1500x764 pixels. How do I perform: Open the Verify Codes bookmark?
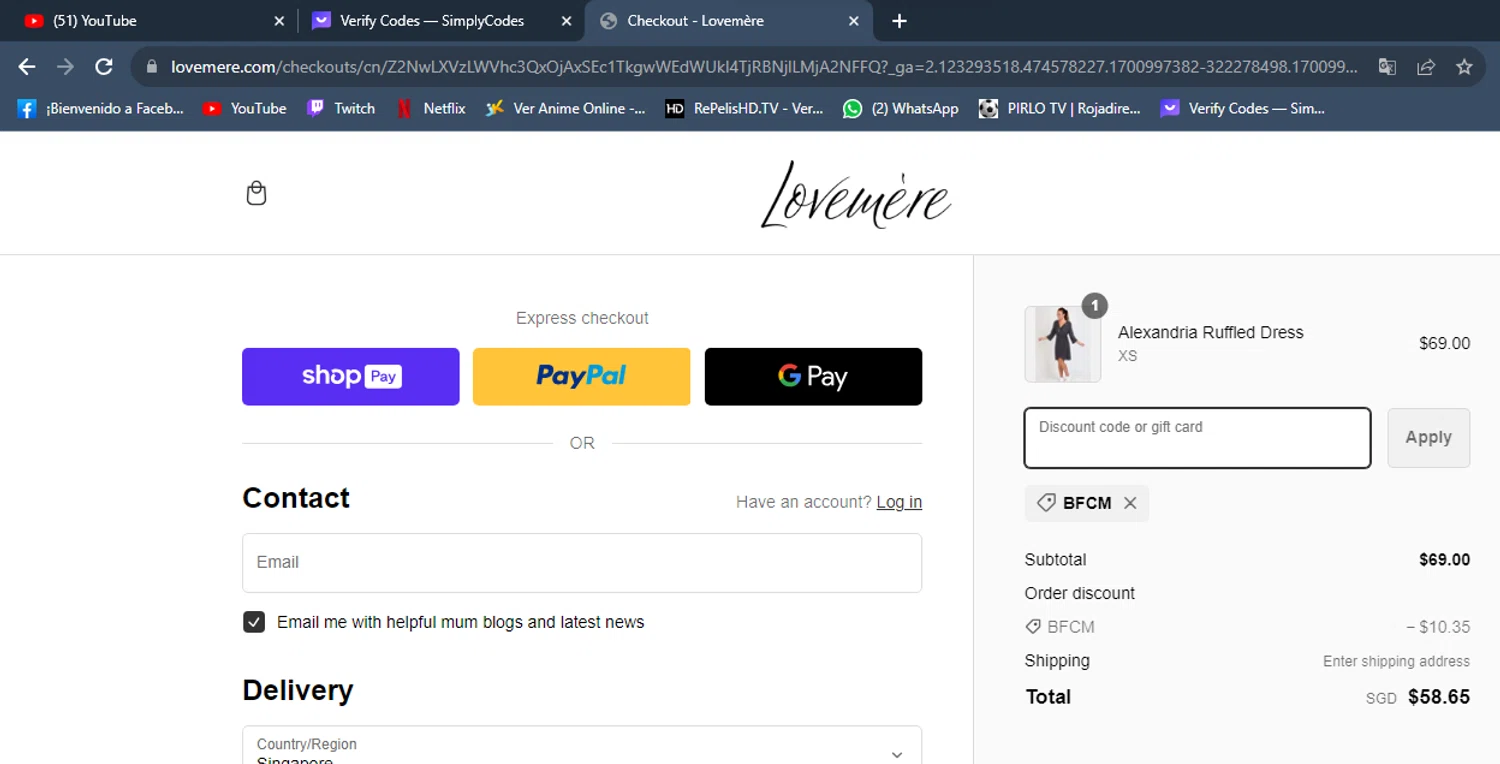point(1243,108)
